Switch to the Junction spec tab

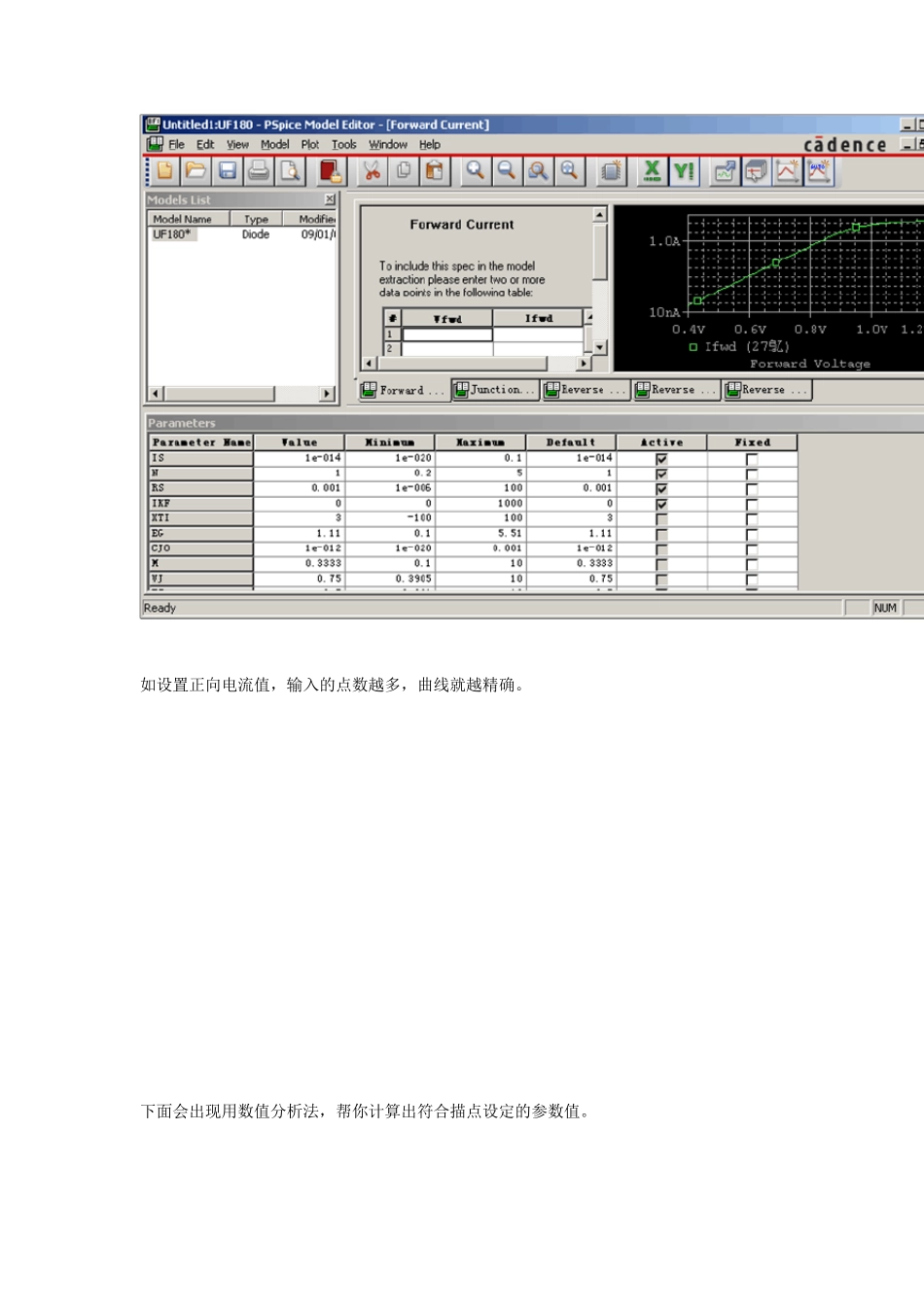coord(494,389)
